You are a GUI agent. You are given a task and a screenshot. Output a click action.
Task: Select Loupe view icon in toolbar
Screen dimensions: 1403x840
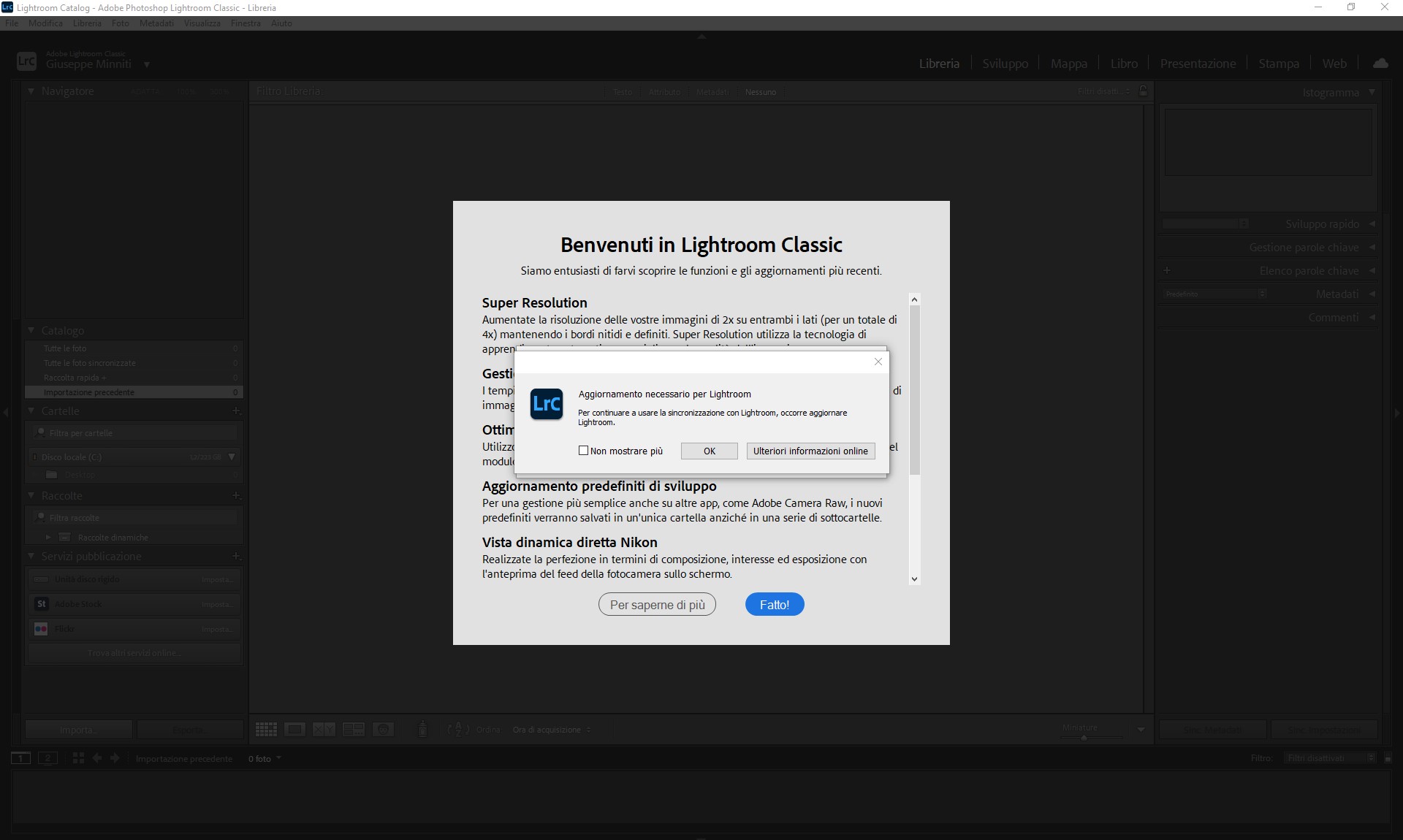tap(295, 729)
